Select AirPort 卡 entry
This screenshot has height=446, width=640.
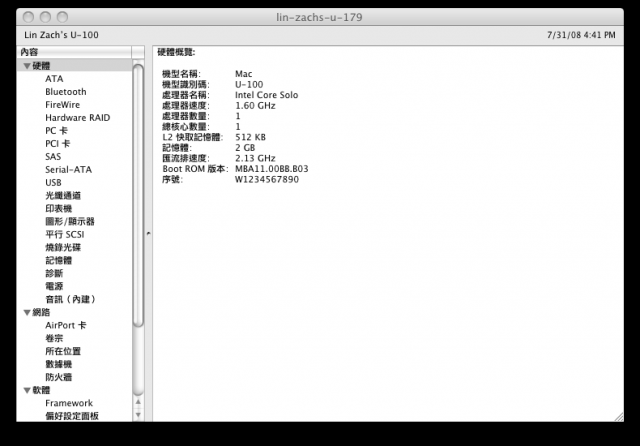[x=66, y=326]
